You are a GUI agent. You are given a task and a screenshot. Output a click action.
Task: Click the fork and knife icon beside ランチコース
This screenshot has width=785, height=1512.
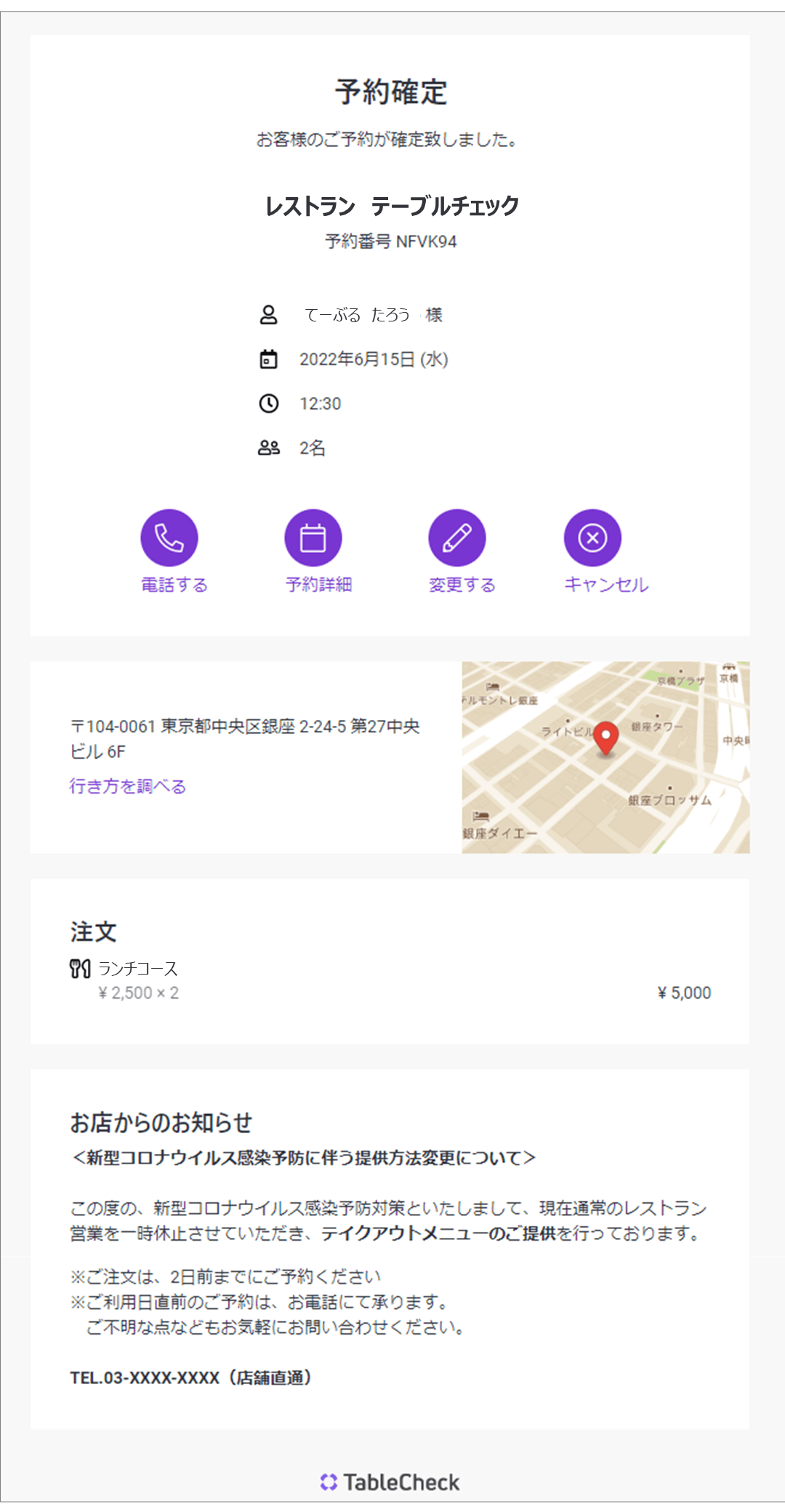pyautogui.click(x=79, y=969)
